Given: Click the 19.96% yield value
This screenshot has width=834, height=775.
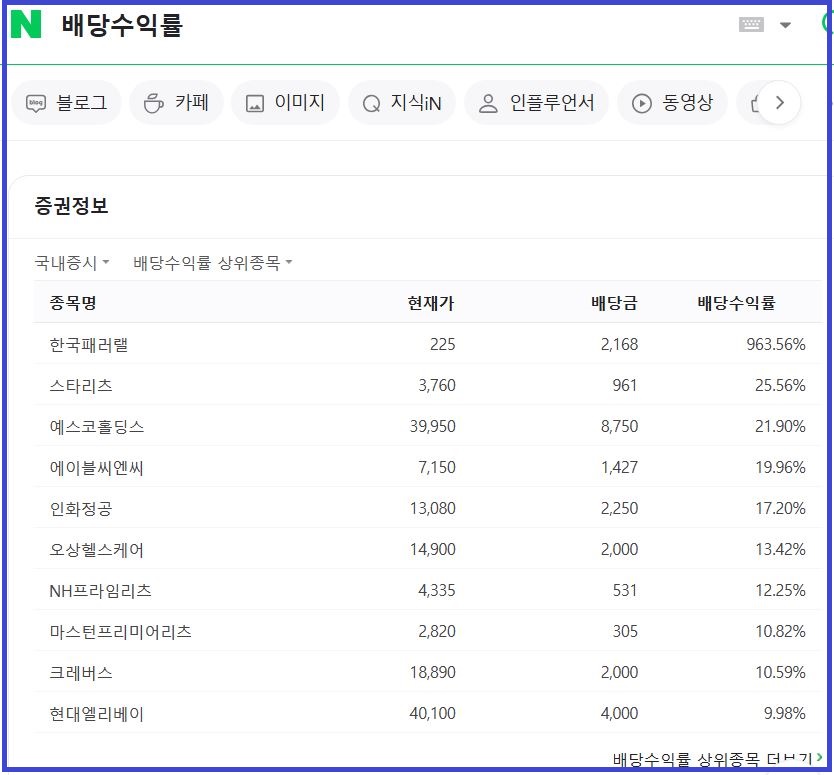Looking at the screenshot, I should tap(780, 467).
